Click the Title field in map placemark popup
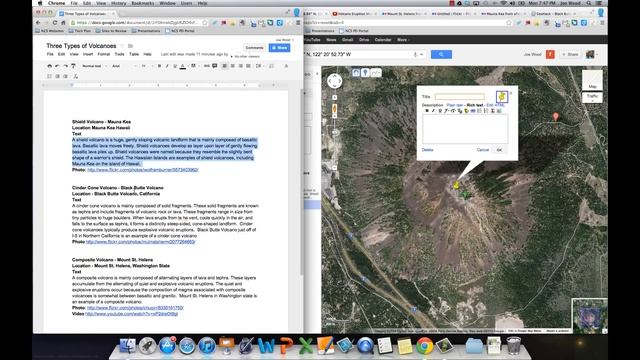640x360 pixels. click(x=460, y=97)
